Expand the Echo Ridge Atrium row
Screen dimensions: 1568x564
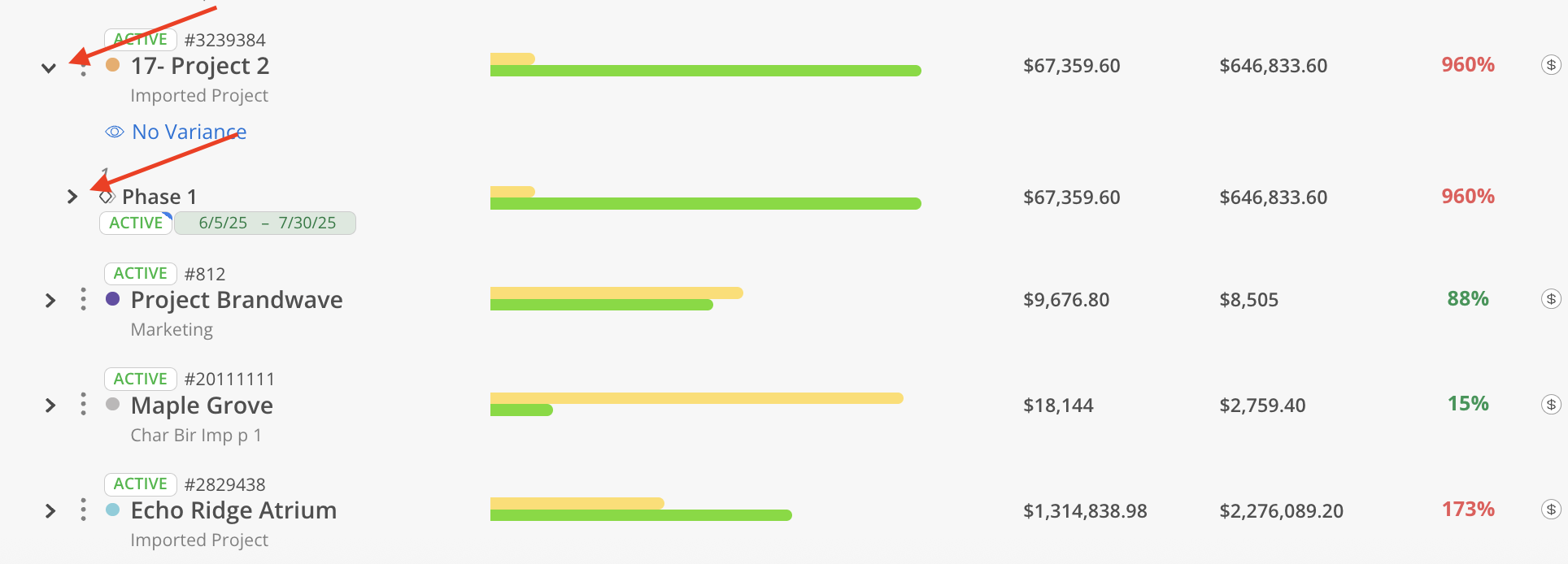tap(50, 511)
